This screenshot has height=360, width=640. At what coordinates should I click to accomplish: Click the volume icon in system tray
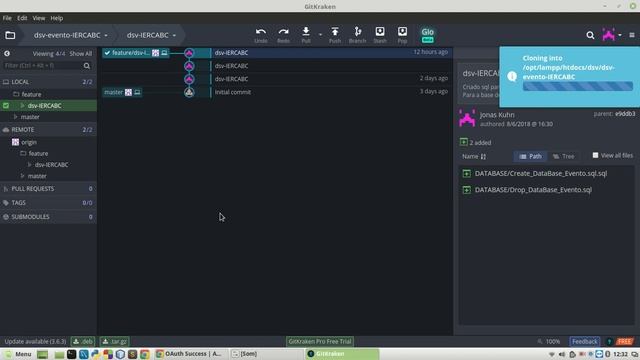coord(562,354)
